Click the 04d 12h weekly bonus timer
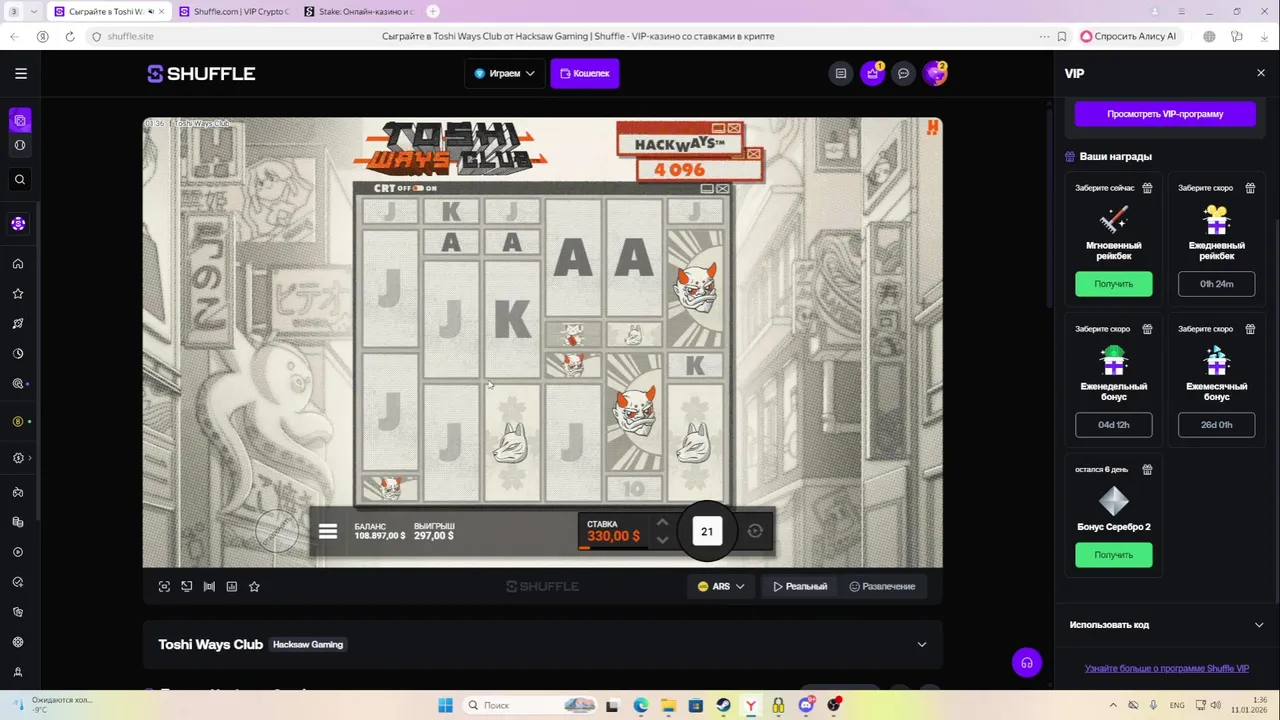The height and width of the screenshot is (720, 1280). pos(1113,425)
